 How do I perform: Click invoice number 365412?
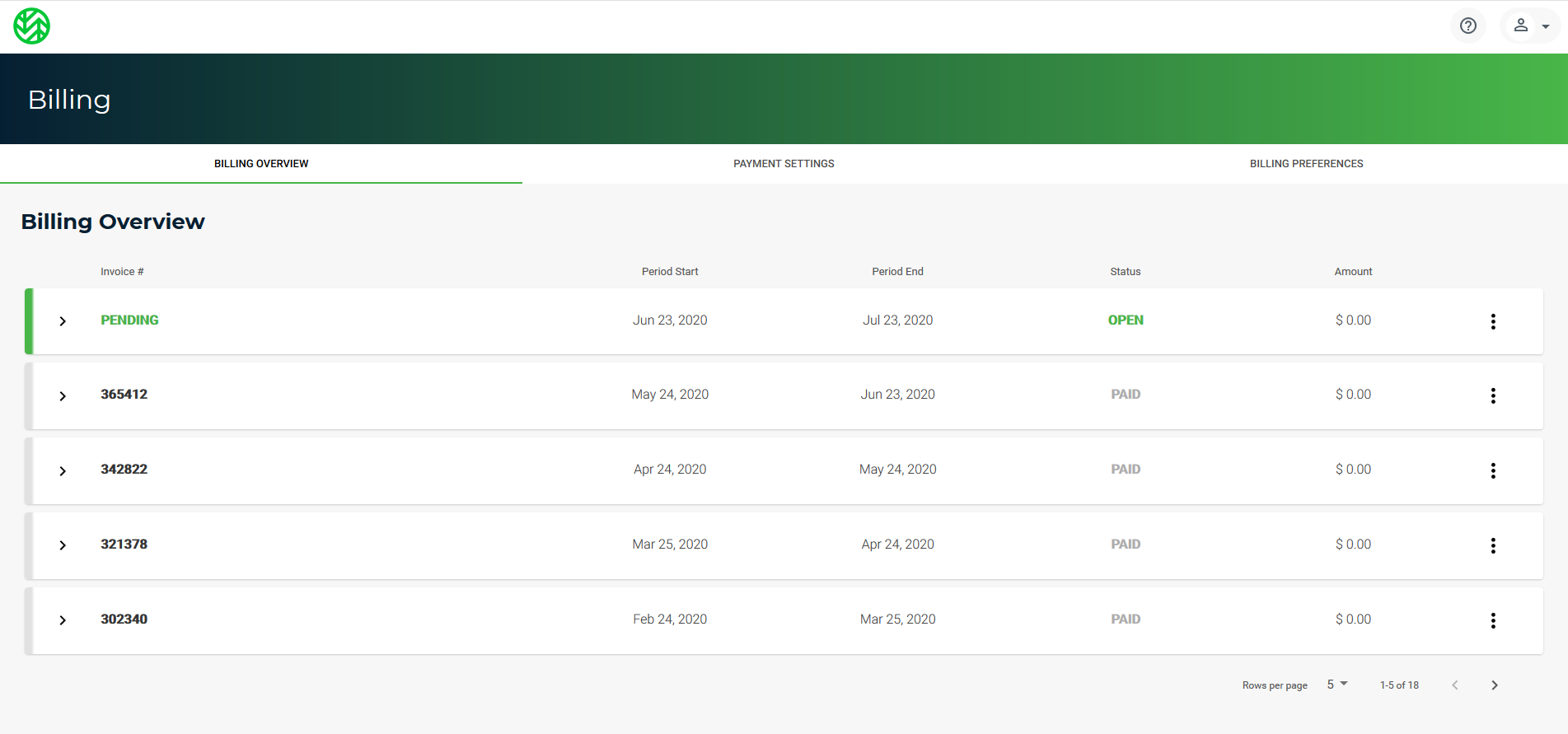pyautogui.click(x=124, y=395)
